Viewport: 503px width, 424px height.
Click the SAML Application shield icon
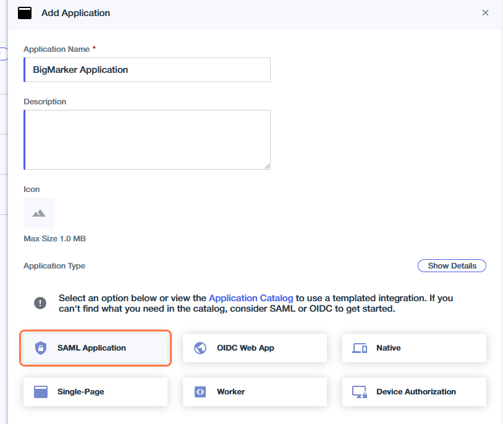pos(41,348)
